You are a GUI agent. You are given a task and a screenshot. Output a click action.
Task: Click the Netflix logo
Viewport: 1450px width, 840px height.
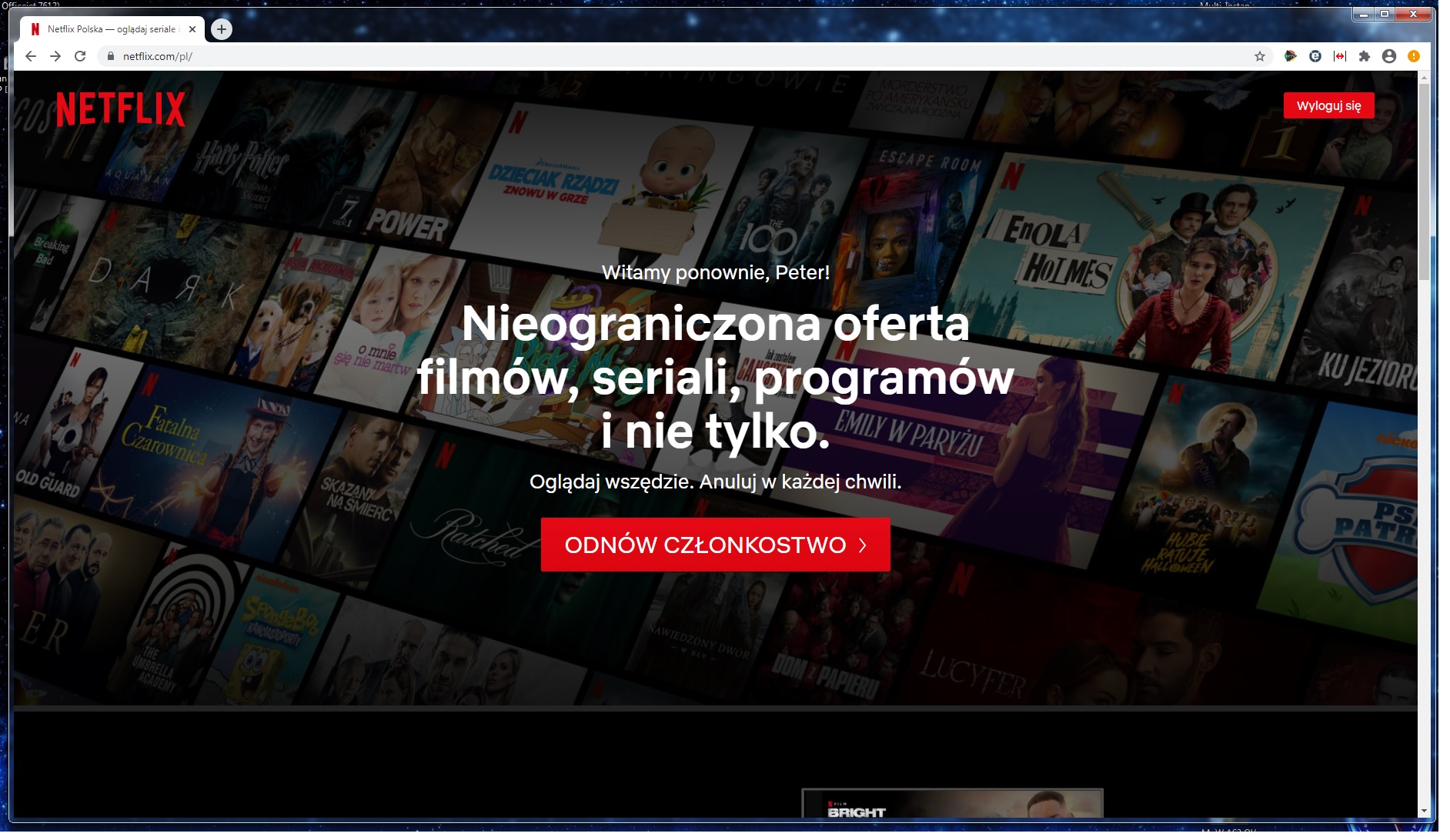121,109
